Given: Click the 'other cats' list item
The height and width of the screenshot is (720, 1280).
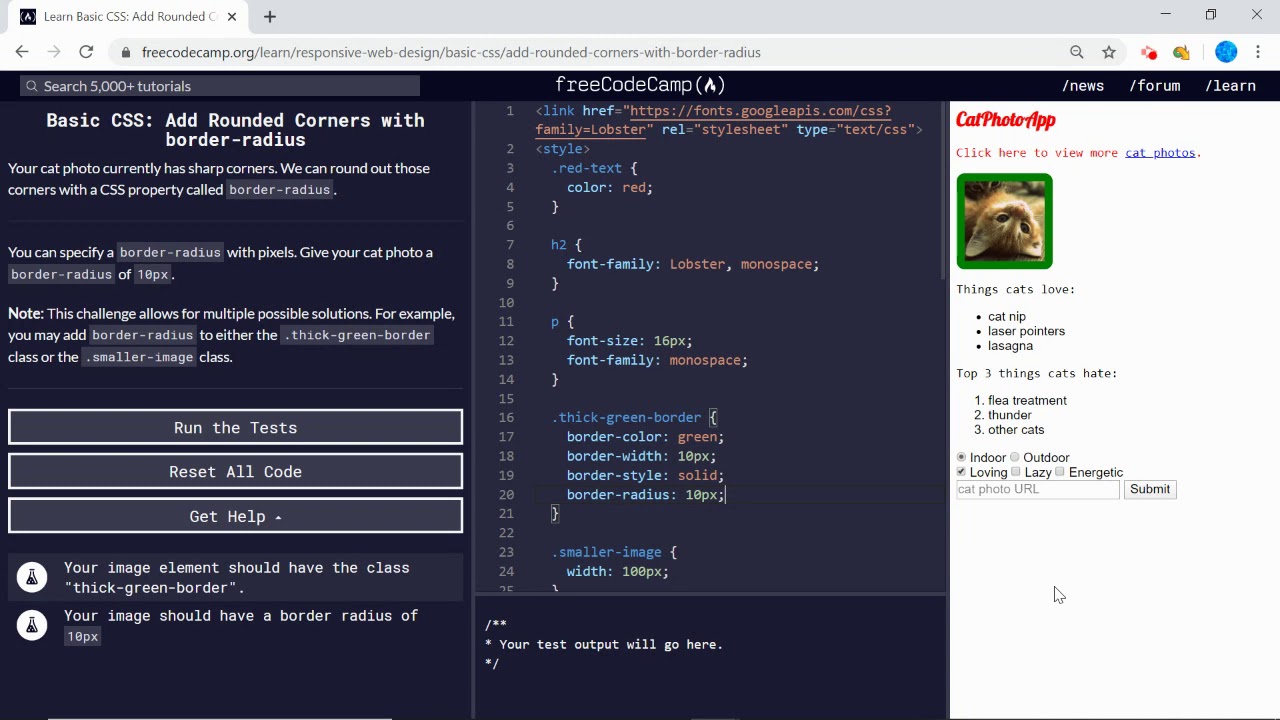Looking at the screenshot, I should click(x=1016, y=430).
